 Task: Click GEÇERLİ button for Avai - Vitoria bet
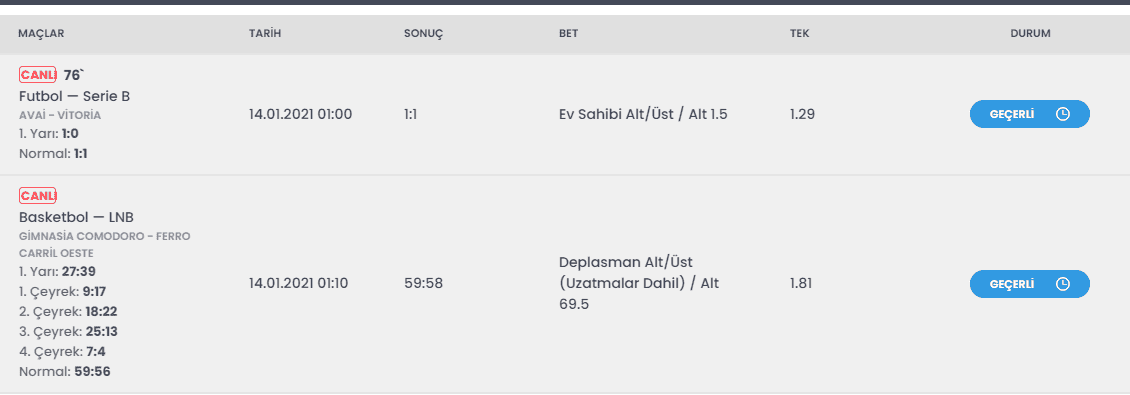(1029, 114)
